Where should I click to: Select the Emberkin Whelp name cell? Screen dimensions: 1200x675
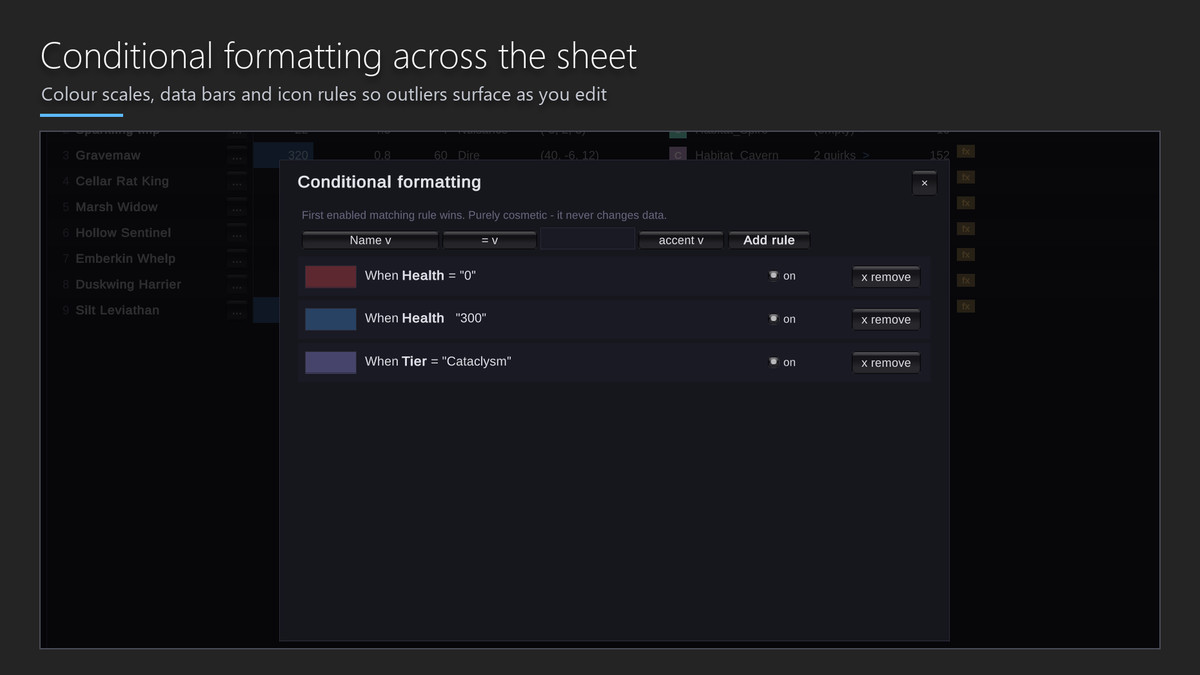[x=125, y=259]
